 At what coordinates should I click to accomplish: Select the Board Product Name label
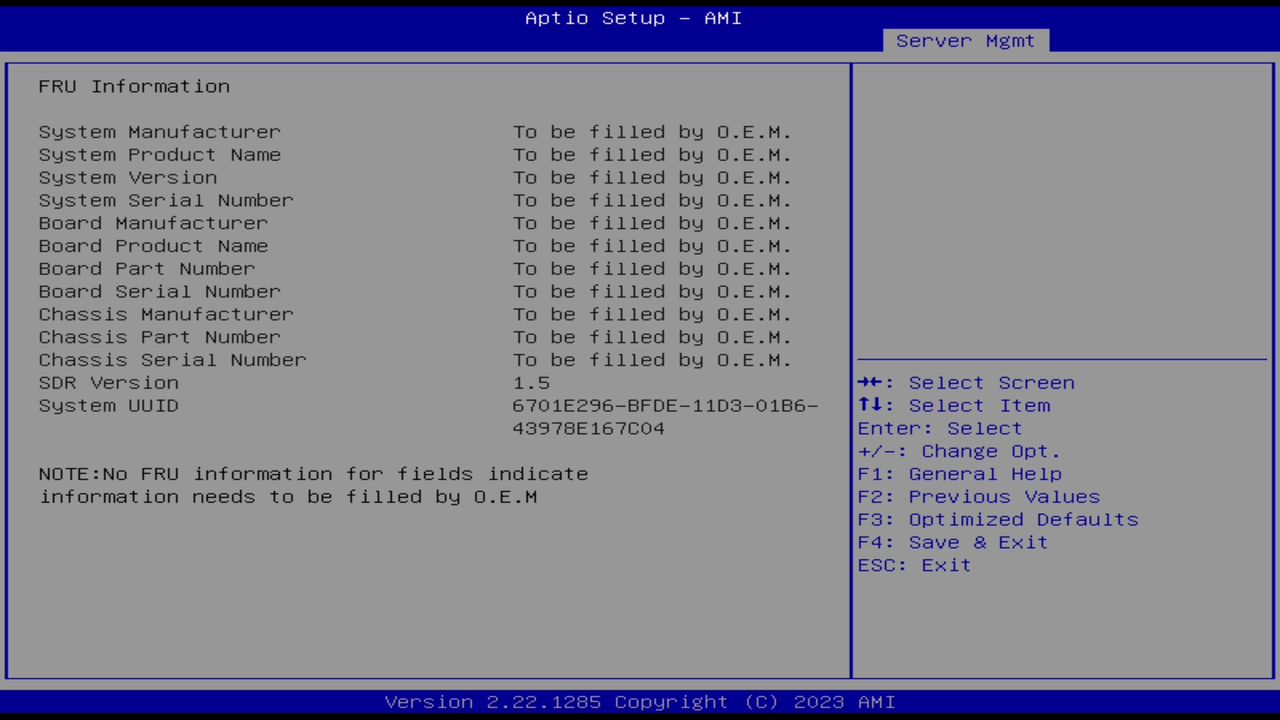click(154, 247)
